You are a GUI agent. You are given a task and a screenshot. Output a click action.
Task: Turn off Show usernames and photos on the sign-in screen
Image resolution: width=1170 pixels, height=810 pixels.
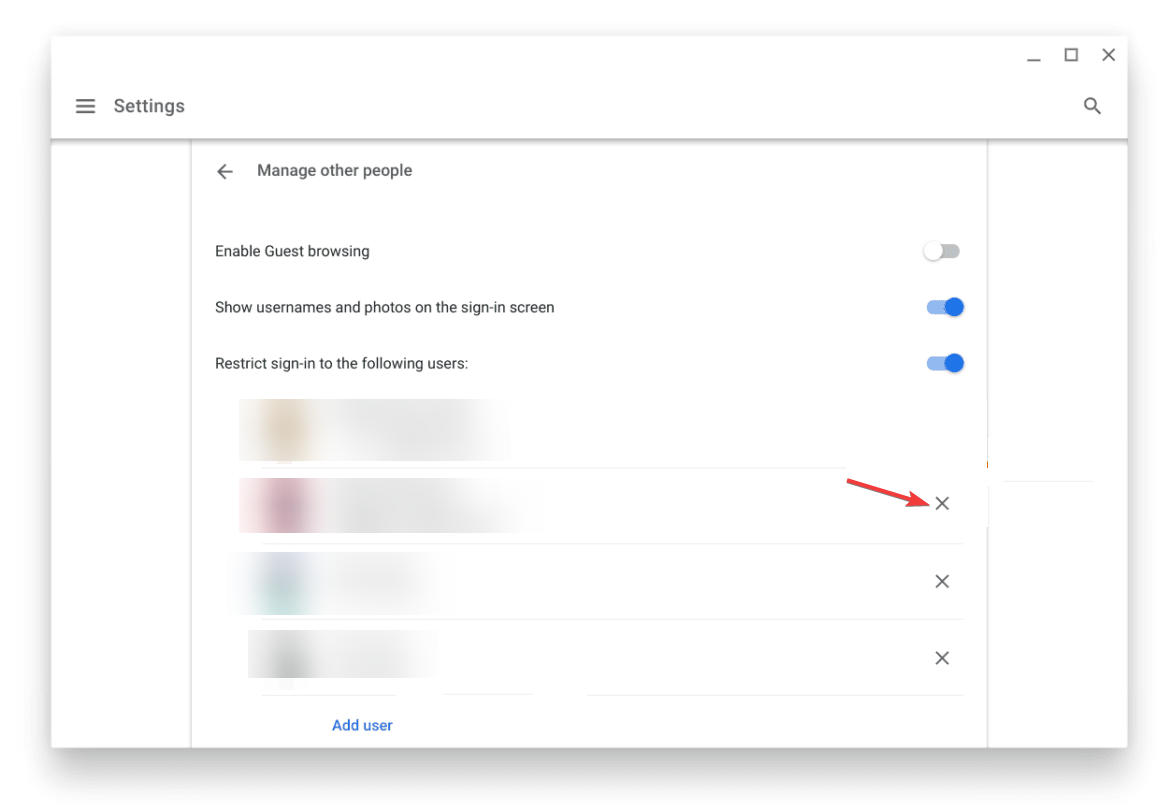pos(945,307)
